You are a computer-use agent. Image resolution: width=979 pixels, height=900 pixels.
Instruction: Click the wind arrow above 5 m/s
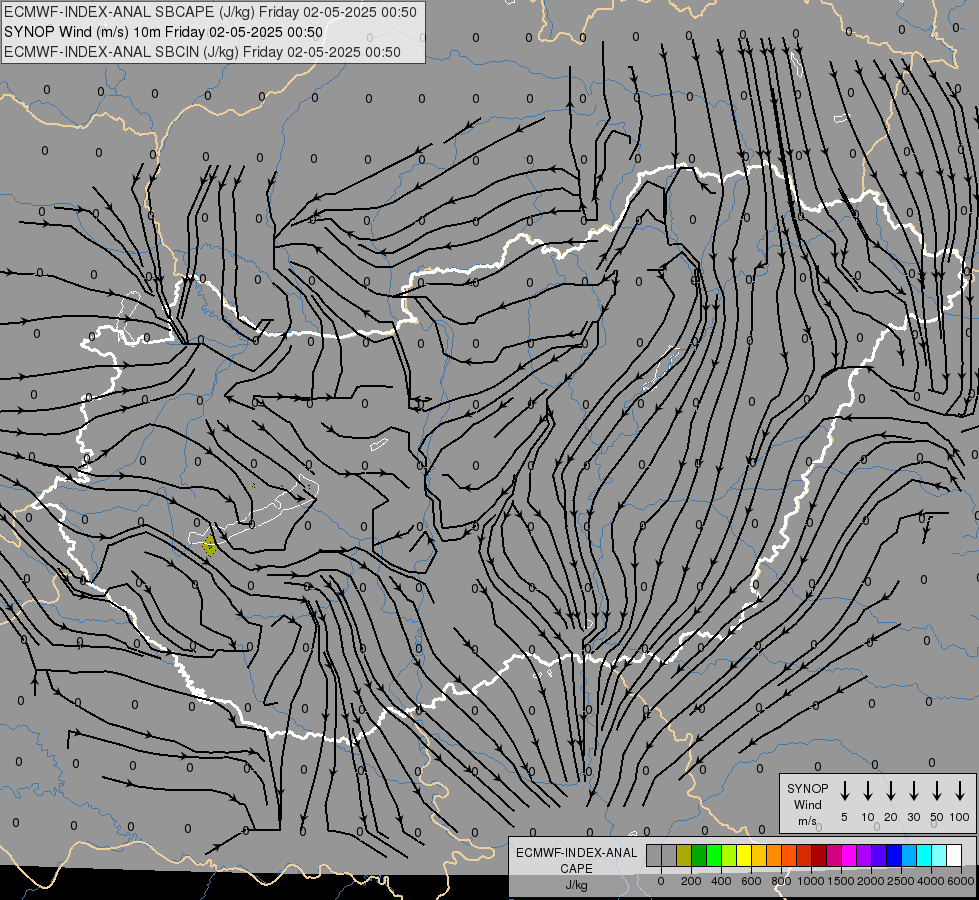point(844,791)
